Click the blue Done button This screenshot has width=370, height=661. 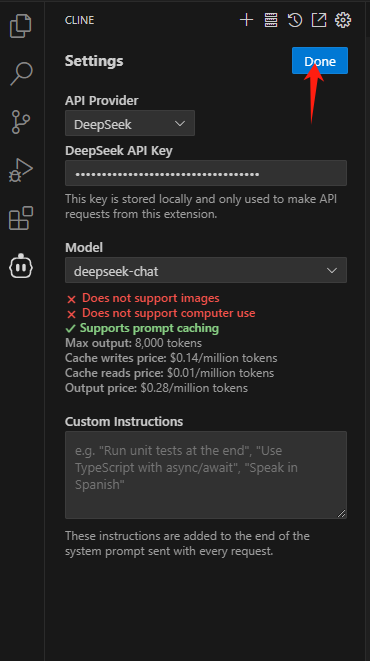320,61
